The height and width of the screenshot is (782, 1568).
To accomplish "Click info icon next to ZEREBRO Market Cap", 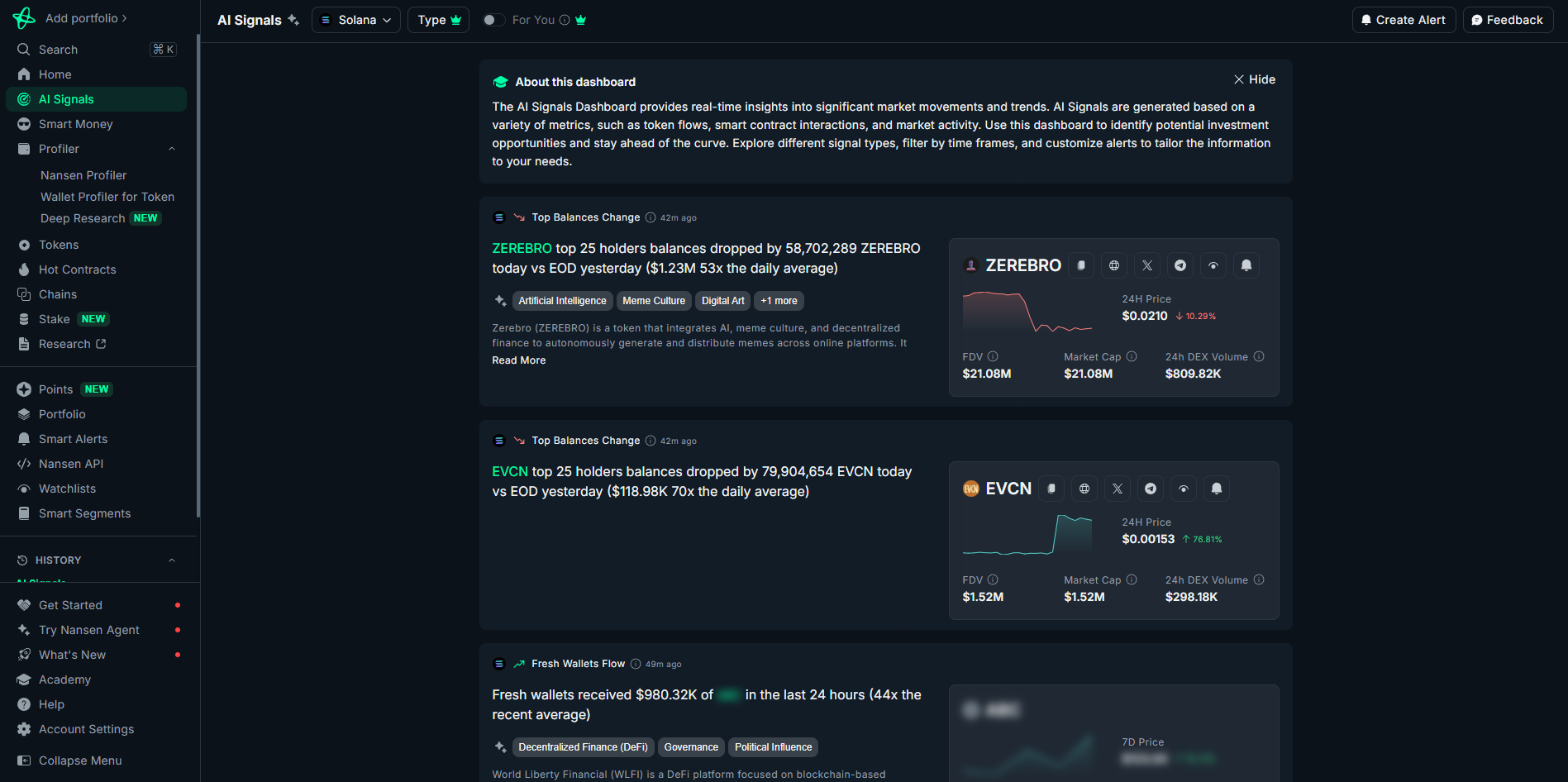I will [1132, 356].
